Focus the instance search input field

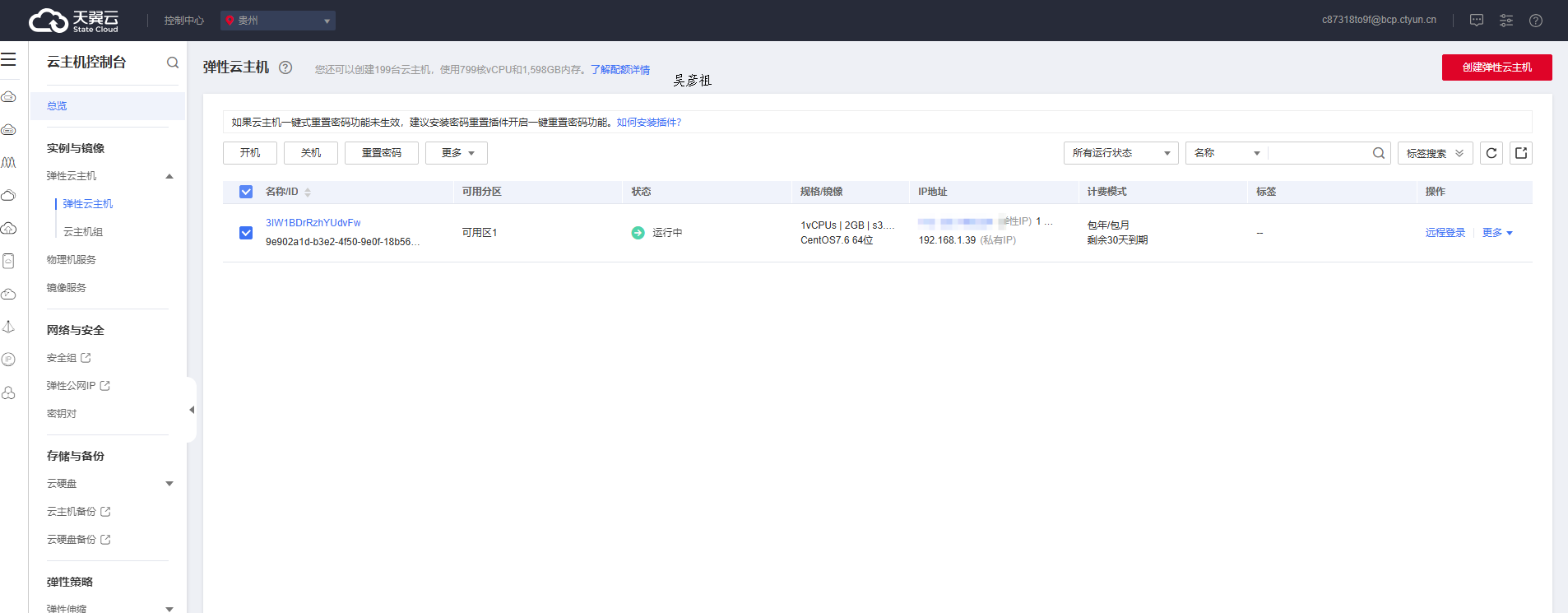click(1319, 153)
